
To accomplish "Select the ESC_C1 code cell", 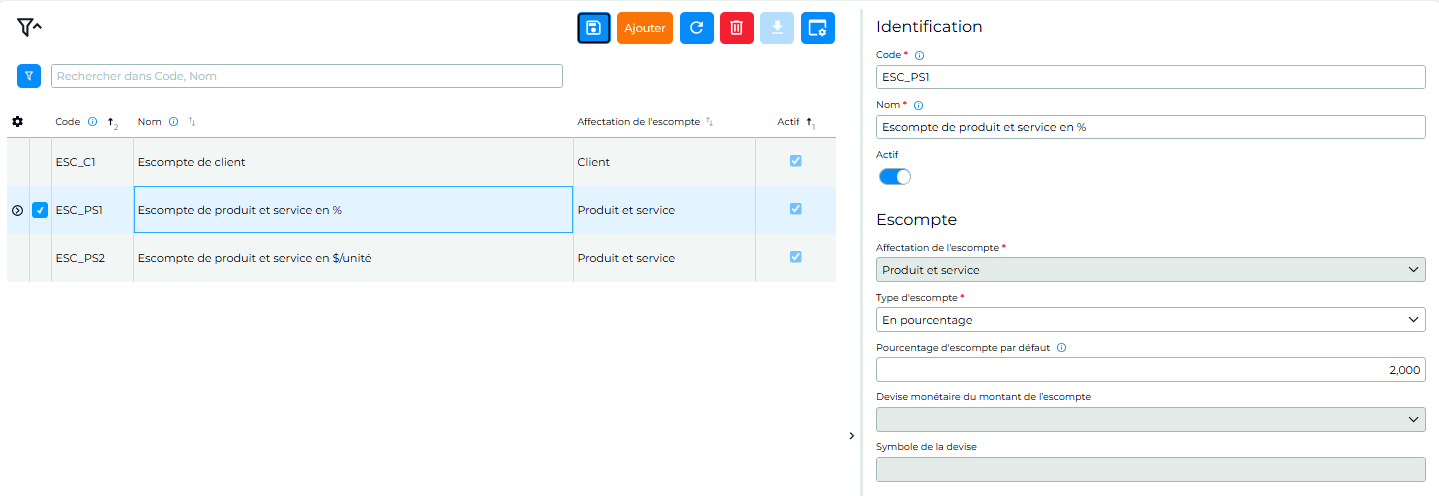I will [92, 162].
